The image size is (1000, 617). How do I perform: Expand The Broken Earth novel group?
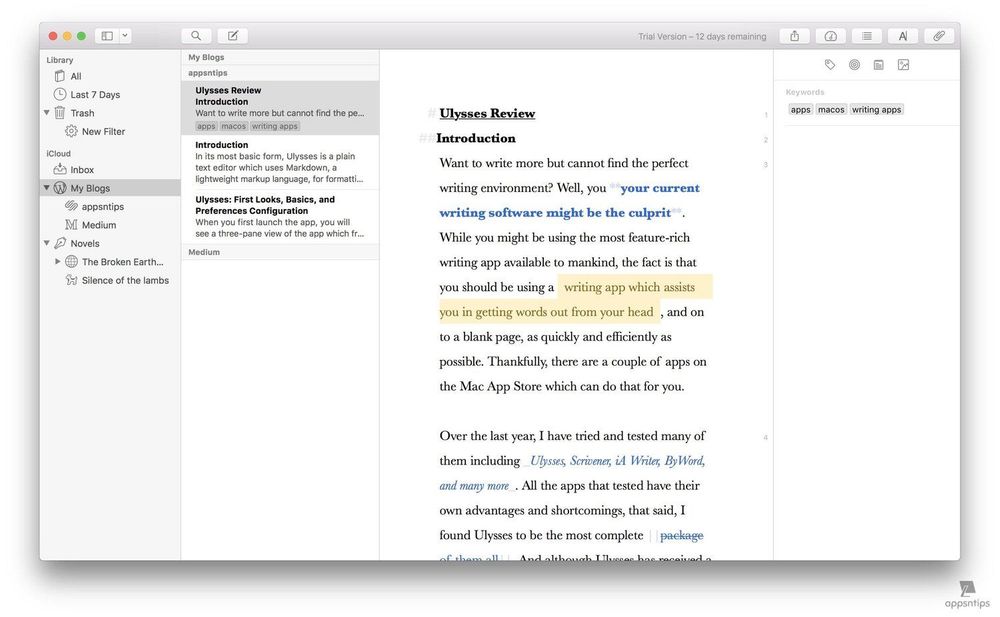58,261
